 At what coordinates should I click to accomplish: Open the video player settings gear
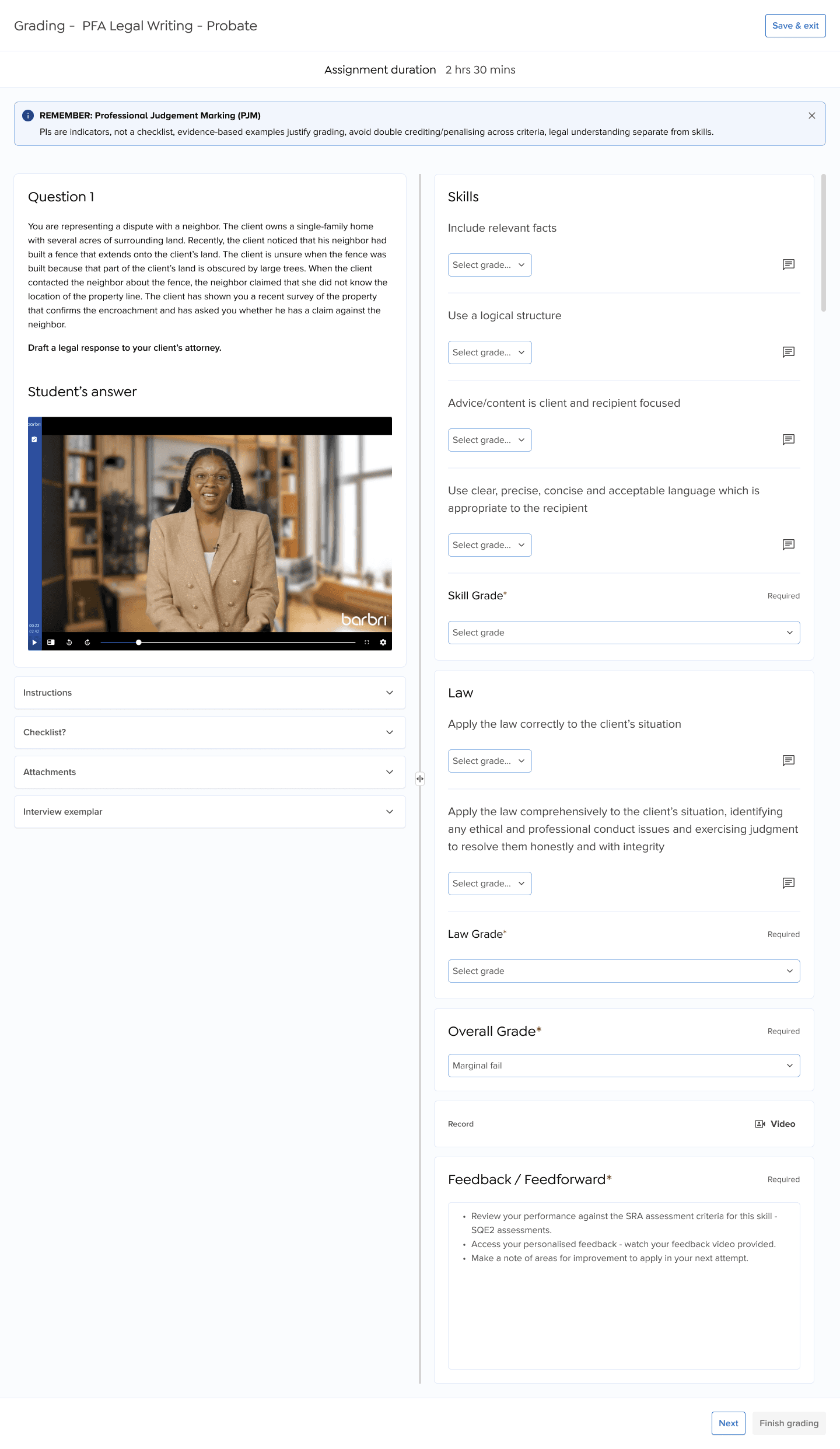point(383,642)
